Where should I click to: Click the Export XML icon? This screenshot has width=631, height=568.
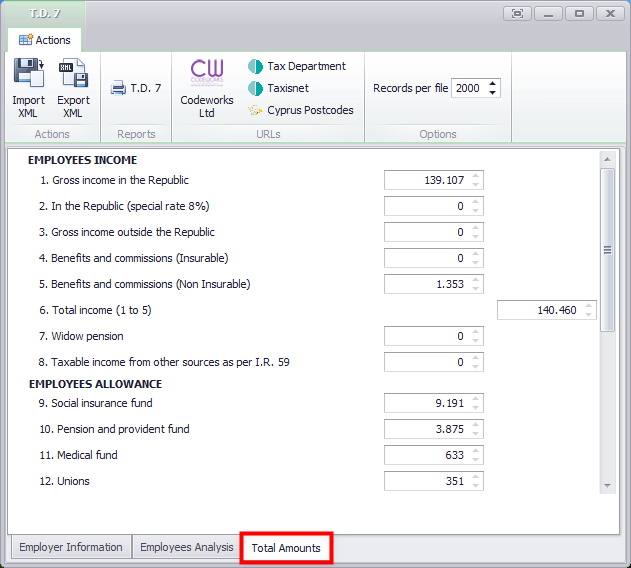73,72
